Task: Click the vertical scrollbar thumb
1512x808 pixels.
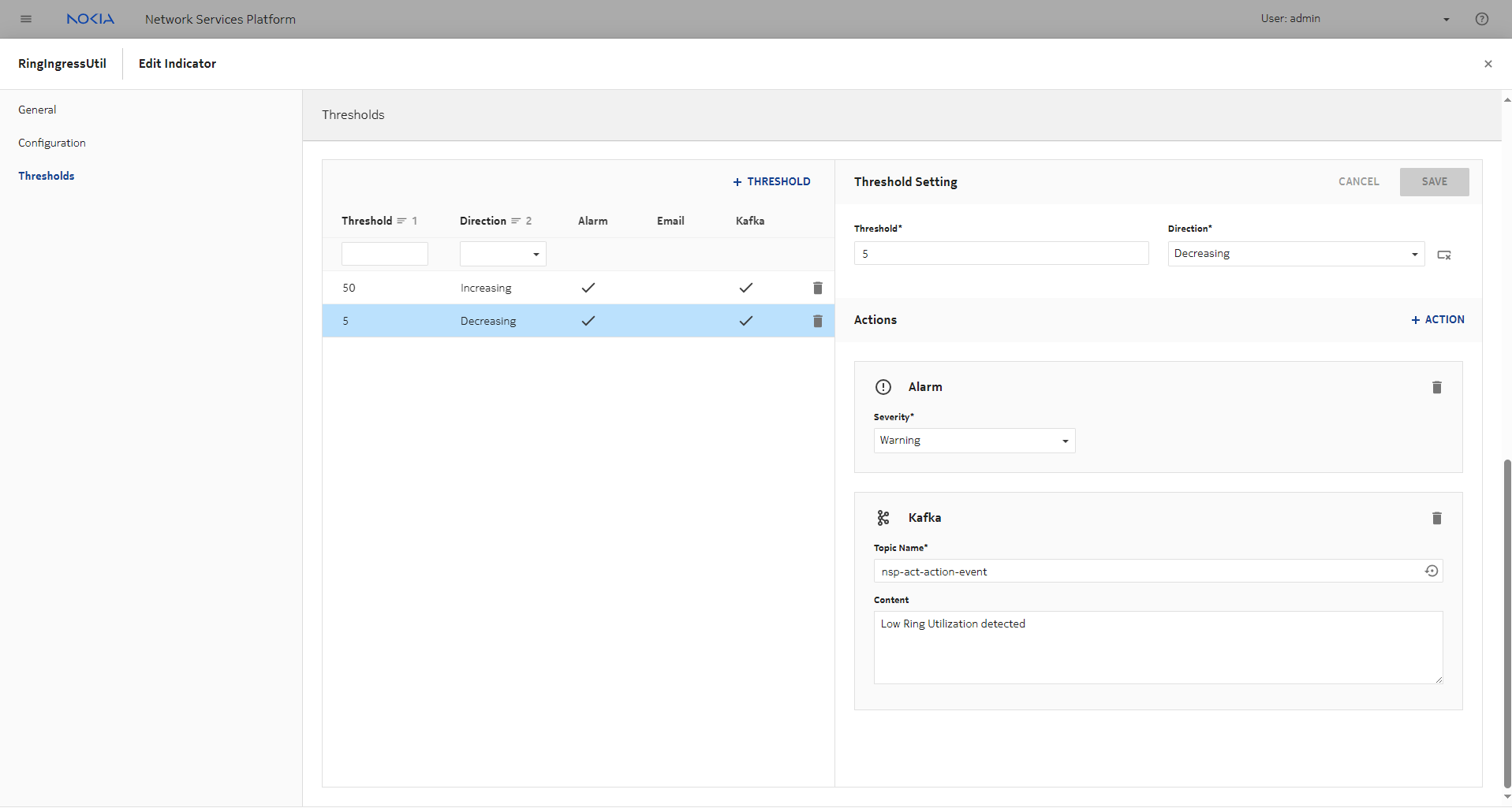Action: (x=1507, y=623)
